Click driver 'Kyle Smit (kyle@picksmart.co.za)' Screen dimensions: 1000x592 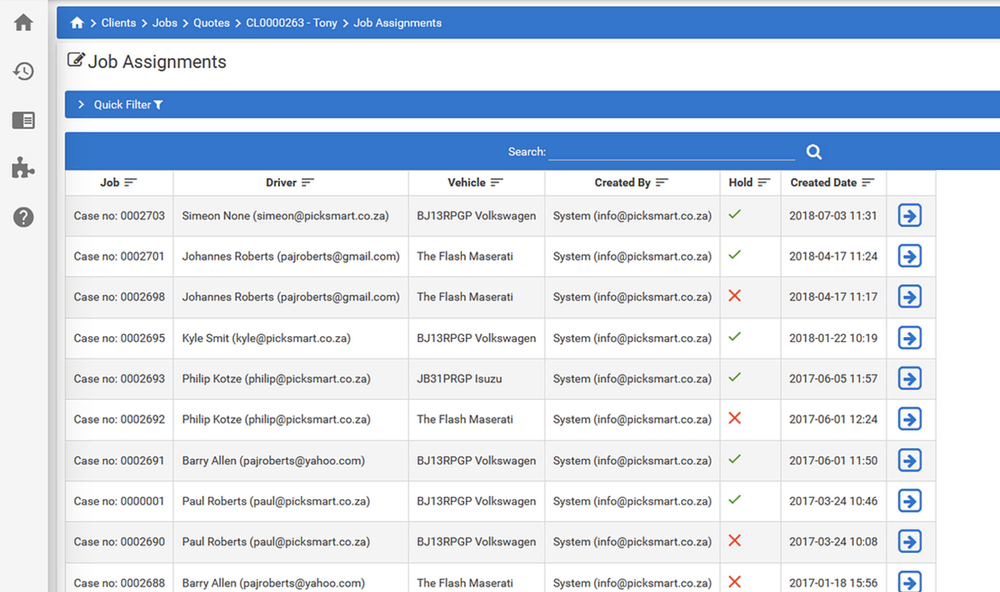point(266,338)
